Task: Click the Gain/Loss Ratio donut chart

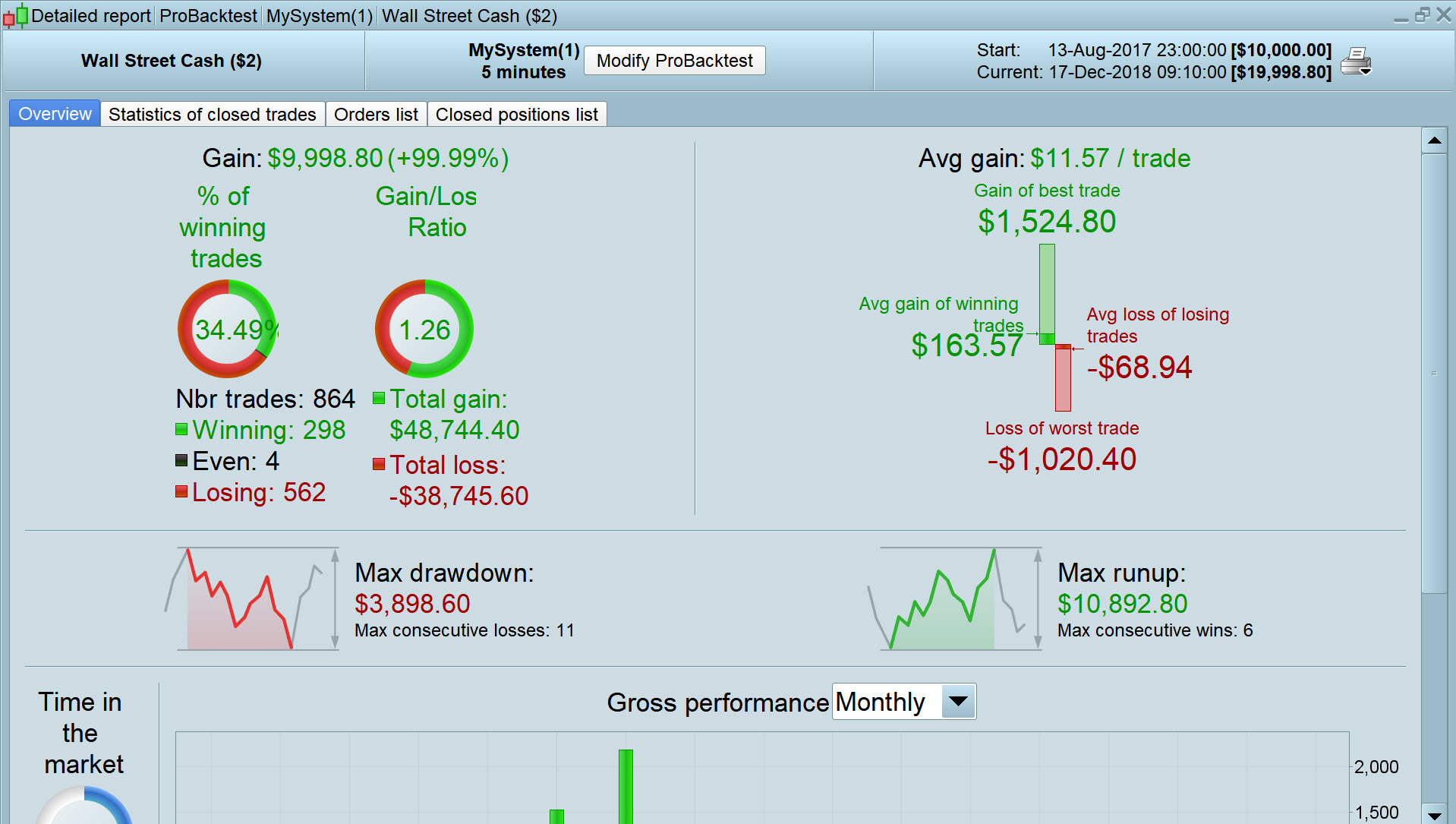Action: (424, 329)
